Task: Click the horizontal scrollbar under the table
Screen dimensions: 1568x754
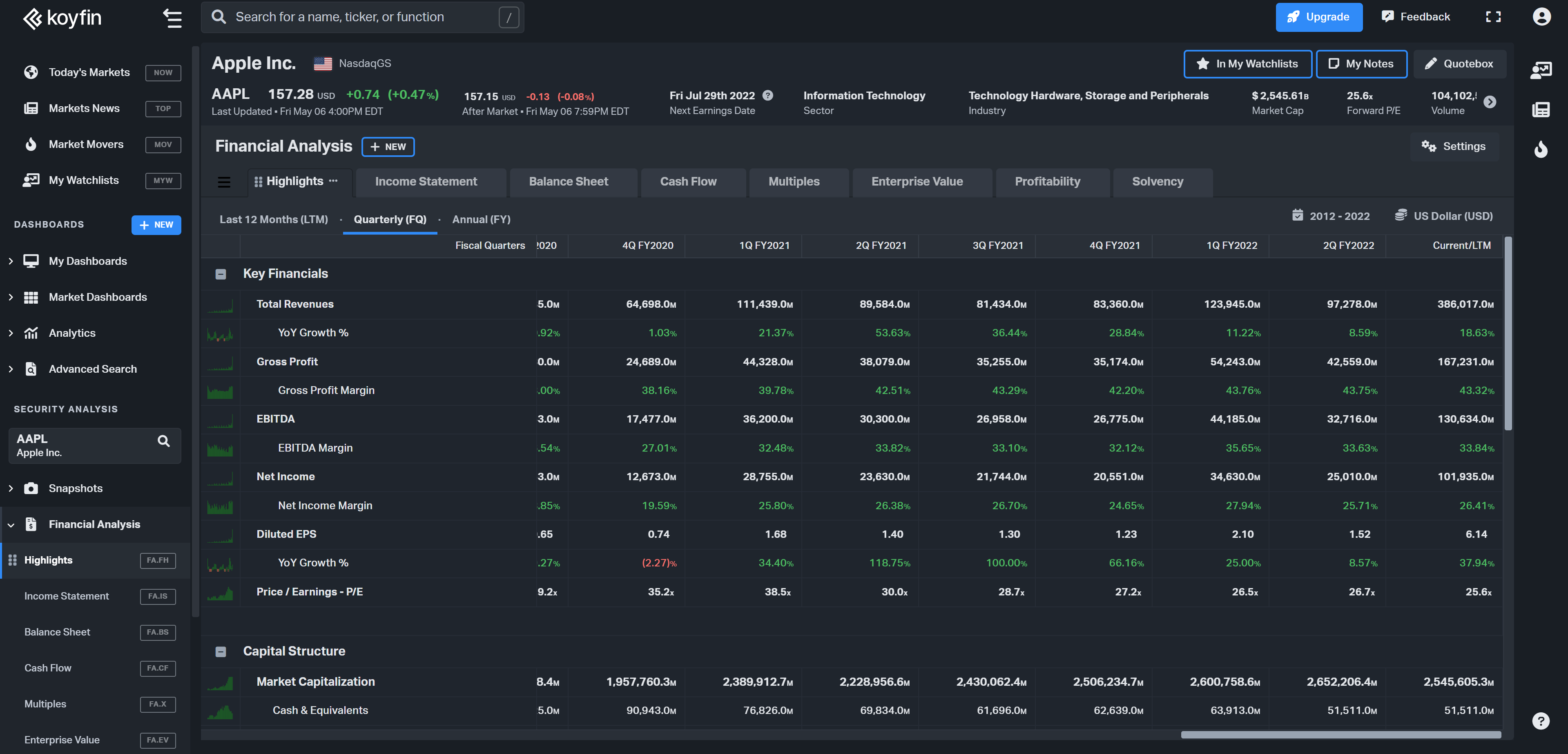Action: pyautogui.click(x=1340, y=734)
